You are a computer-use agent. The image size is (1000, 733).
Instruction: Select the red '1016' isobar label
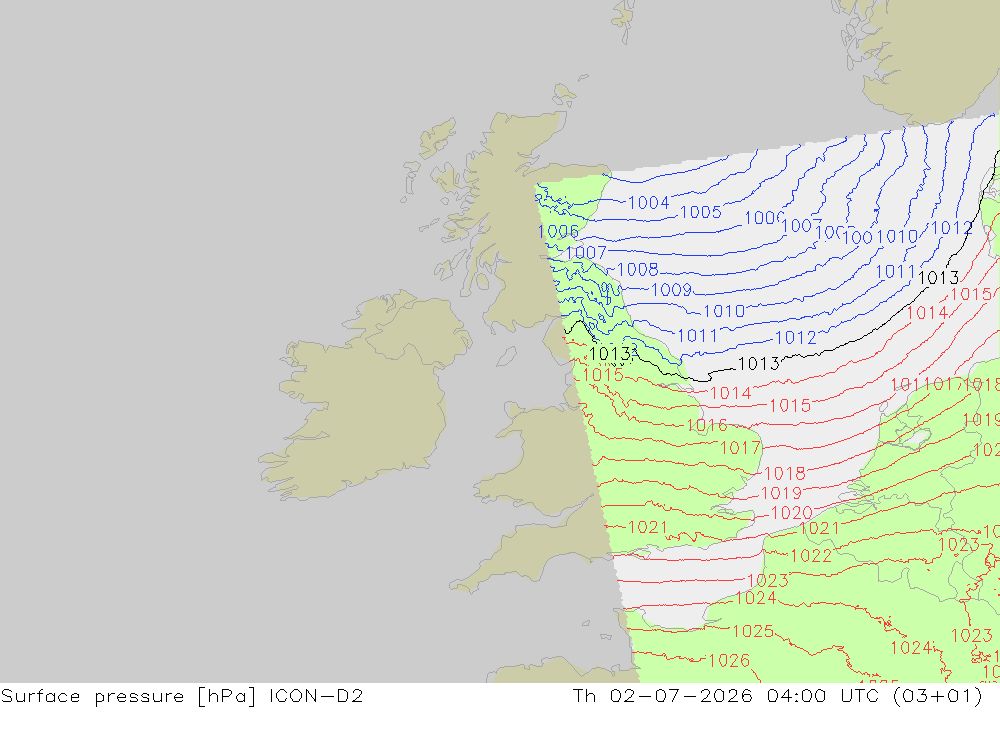707,426
